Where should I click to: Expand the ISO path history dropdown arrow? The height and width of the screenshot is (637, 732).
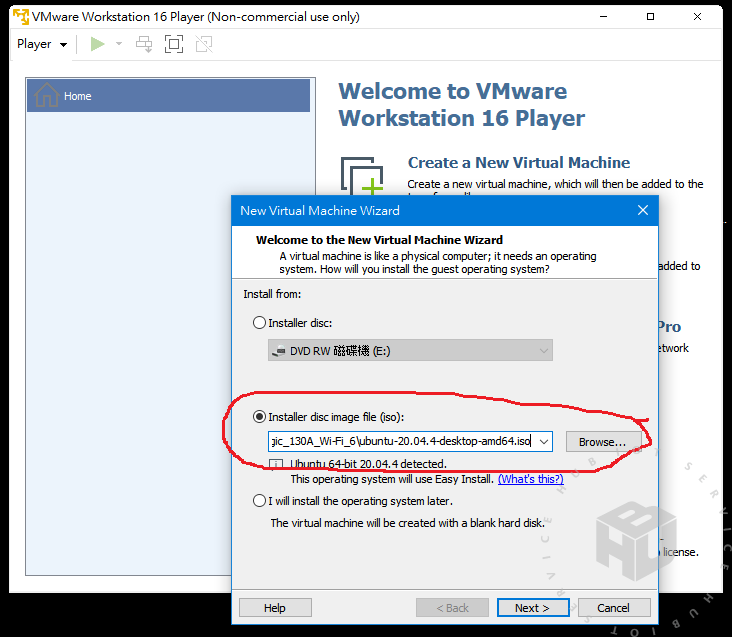[544, 441]
